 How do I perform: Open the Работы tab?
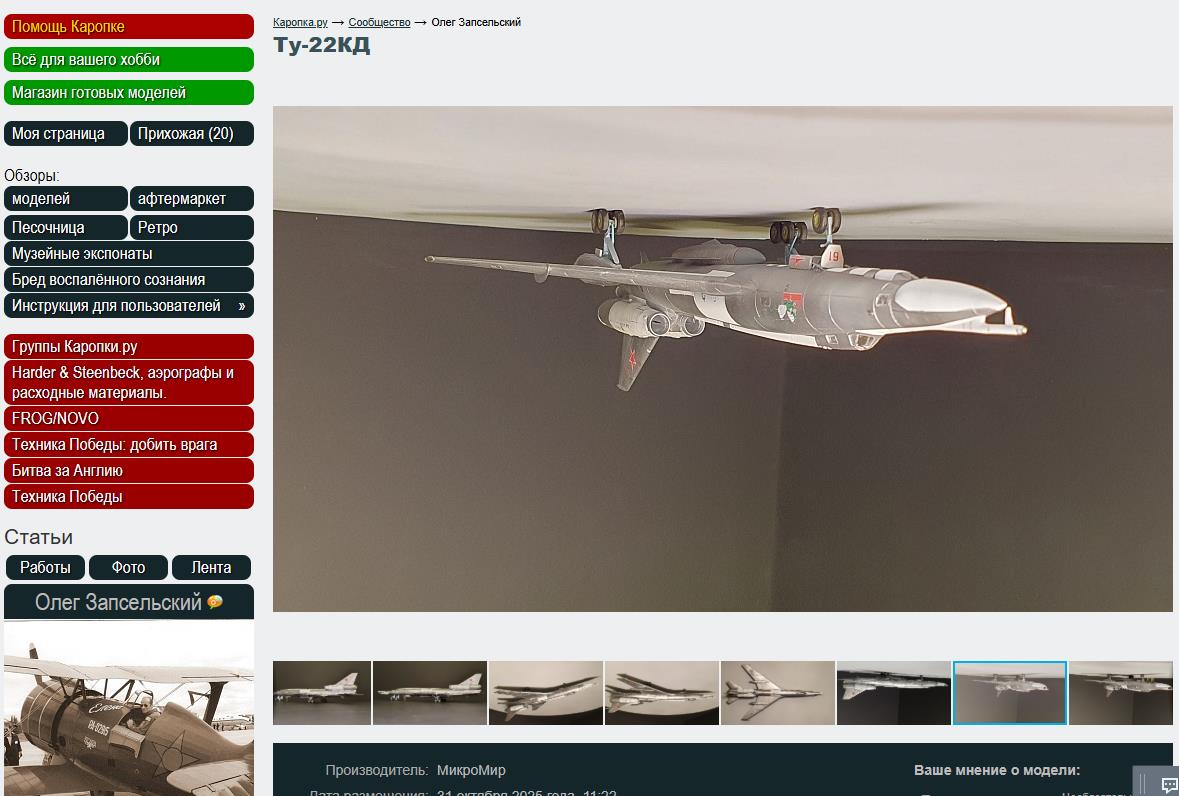coord(45,567)
